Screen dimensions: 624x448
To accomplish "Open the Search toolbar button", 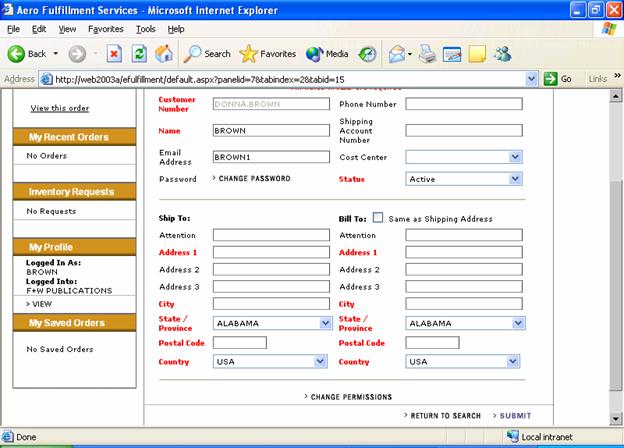I will pos(207,53).
